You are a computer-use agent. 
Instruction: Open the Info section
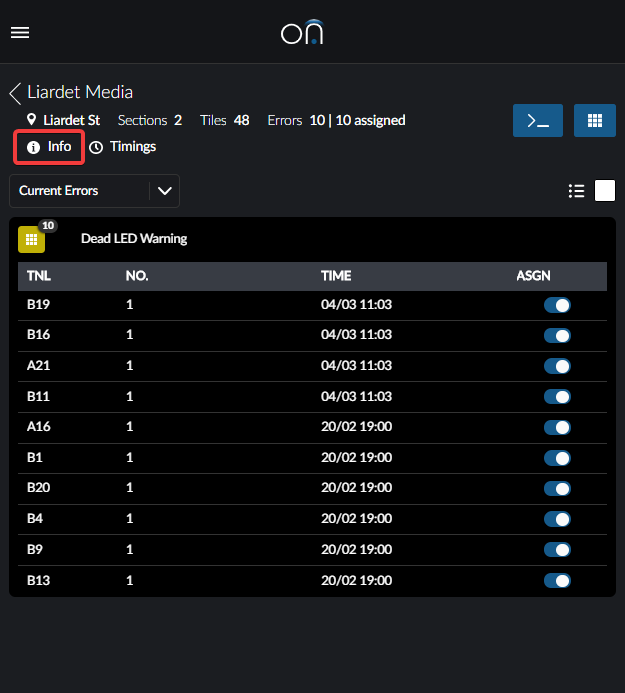point(49,147)
